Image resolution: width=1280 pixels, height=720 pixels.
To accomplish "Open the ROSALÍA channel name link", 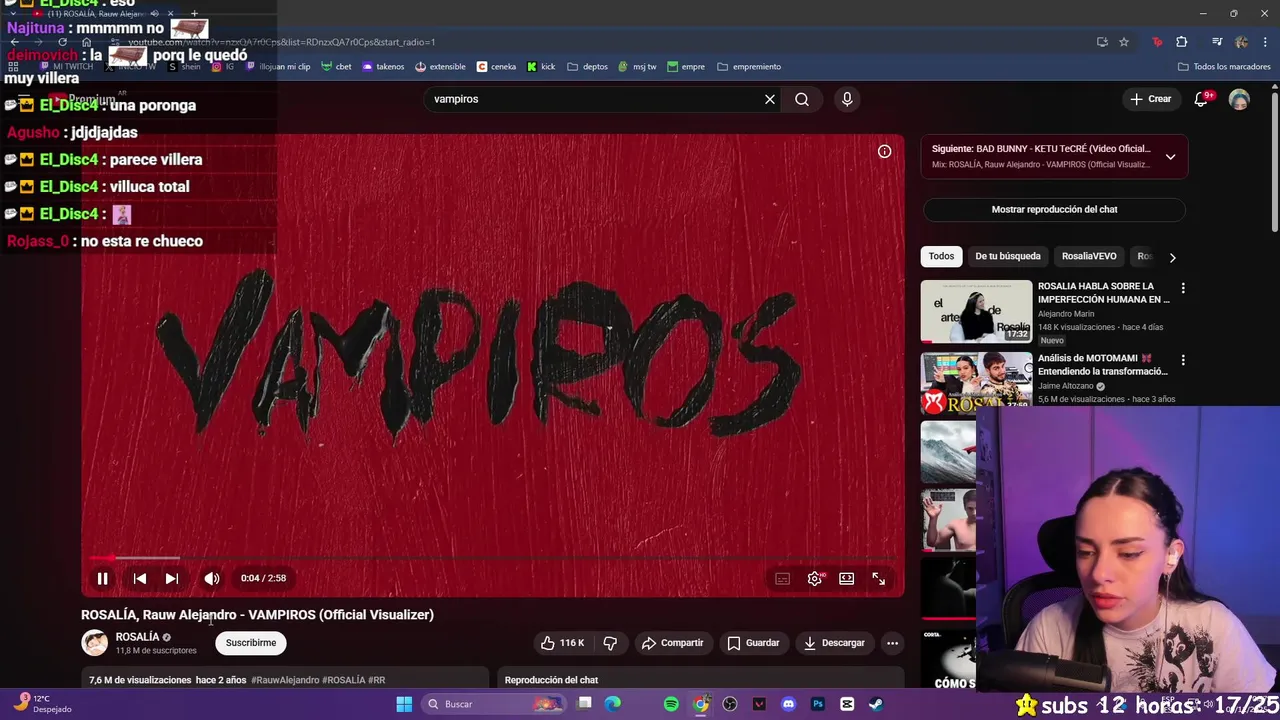I will click(x=137, y=637).
